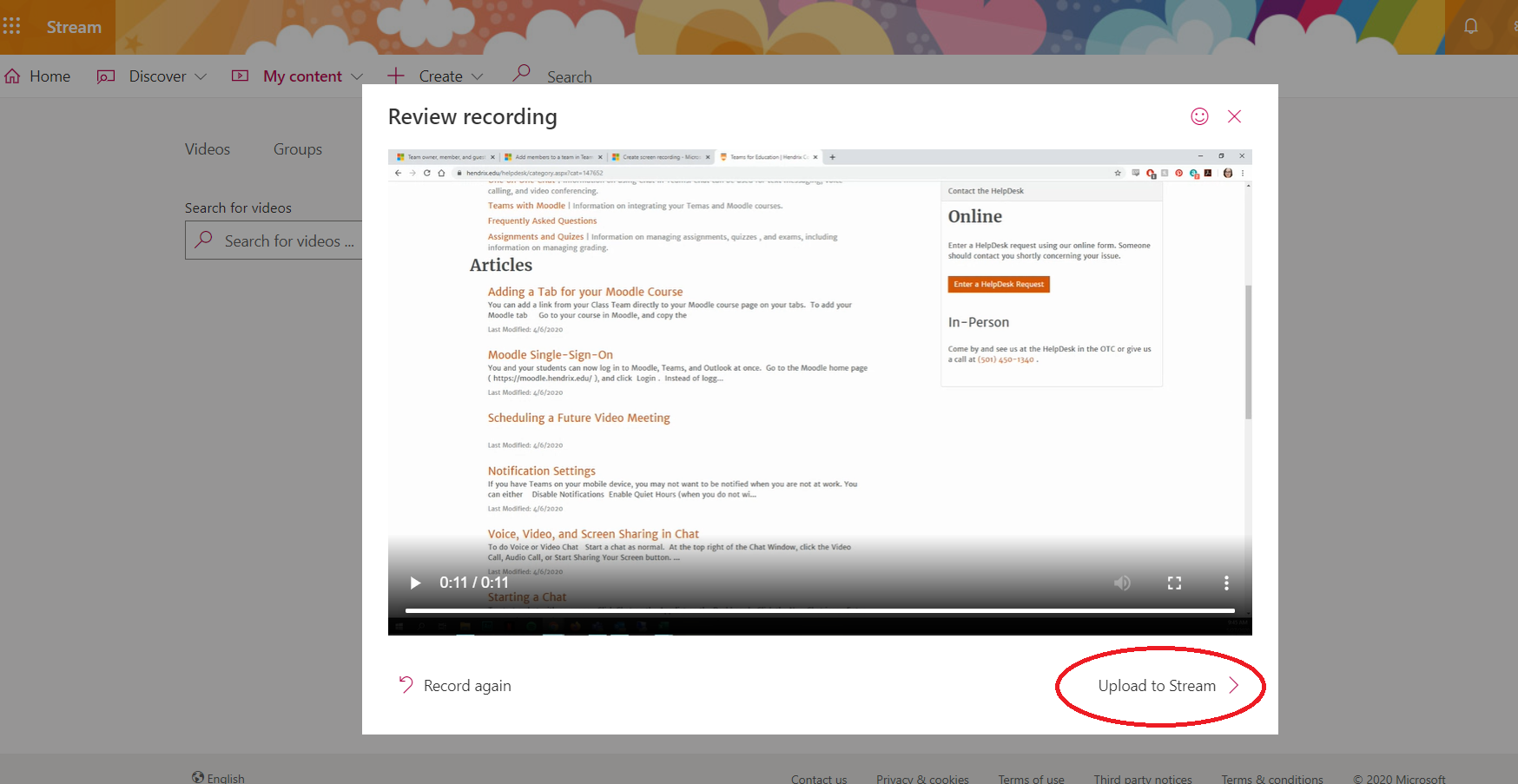Click the globe icon beside English
The width and height of the screenshot is (1518, 784).
click(x=198, y=777)
